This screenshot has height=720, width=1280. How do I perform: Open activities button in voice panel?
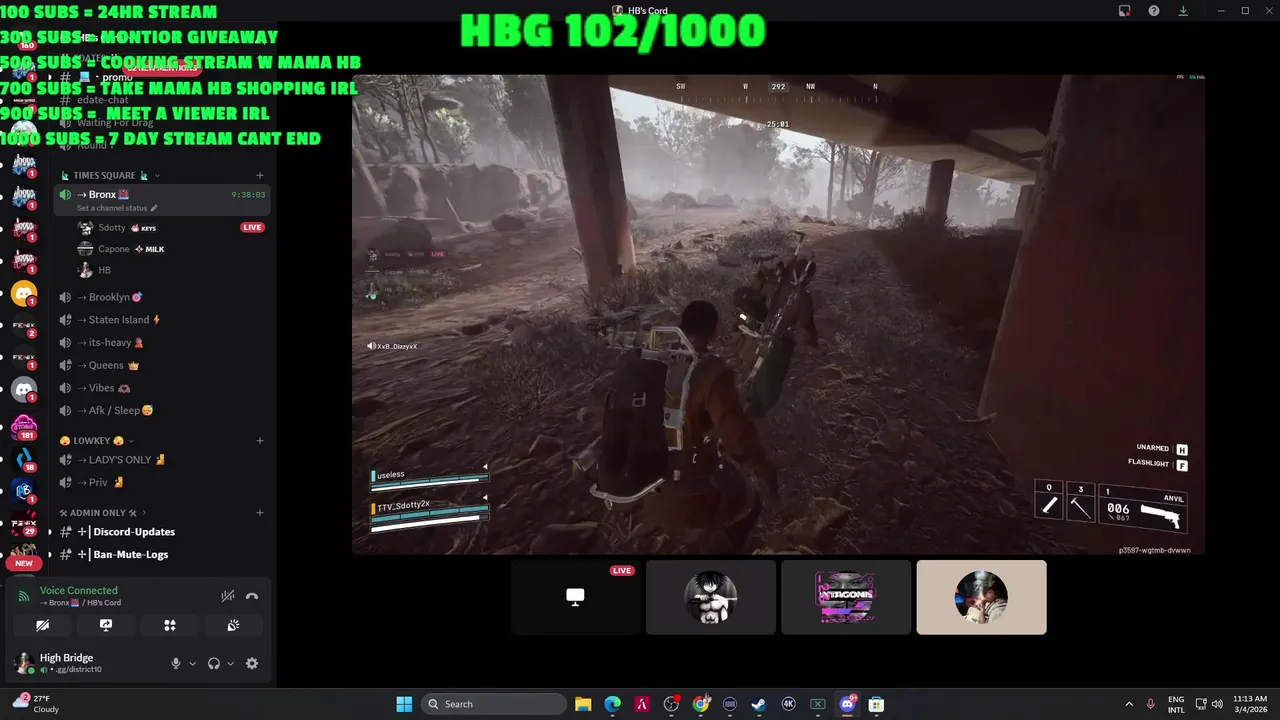pyautogui.click(x=170, y=625)
